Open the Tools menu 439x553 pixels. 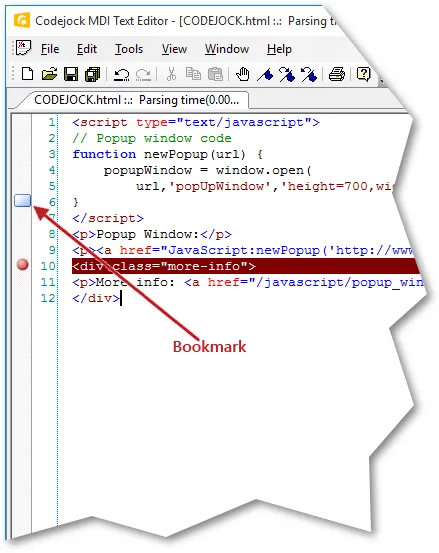[129, 49]
